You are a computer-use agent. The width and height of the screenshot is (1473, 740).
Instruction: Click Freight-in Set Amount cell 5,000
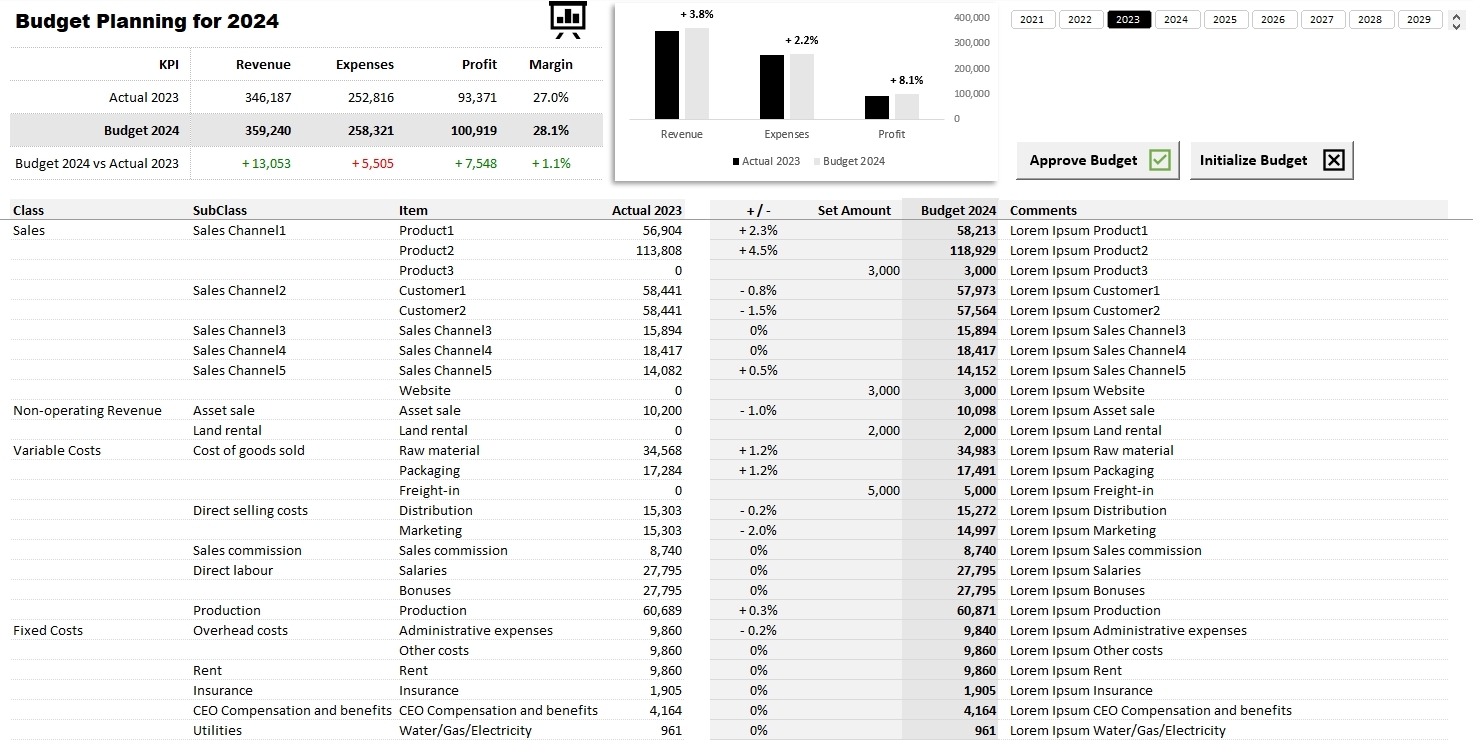[855, 490]
